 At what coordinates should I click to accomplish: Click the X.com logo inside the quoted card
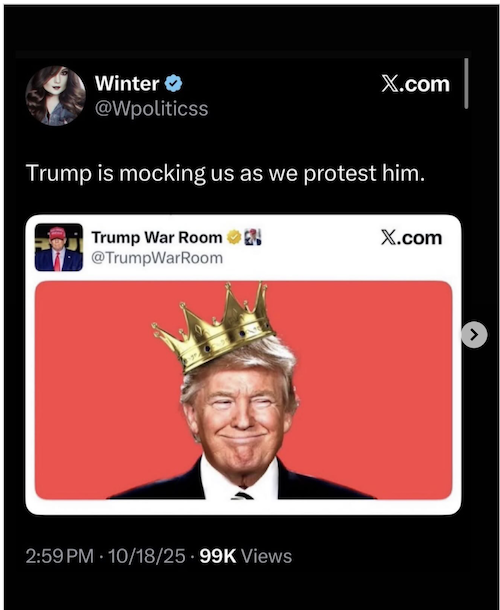411,237
